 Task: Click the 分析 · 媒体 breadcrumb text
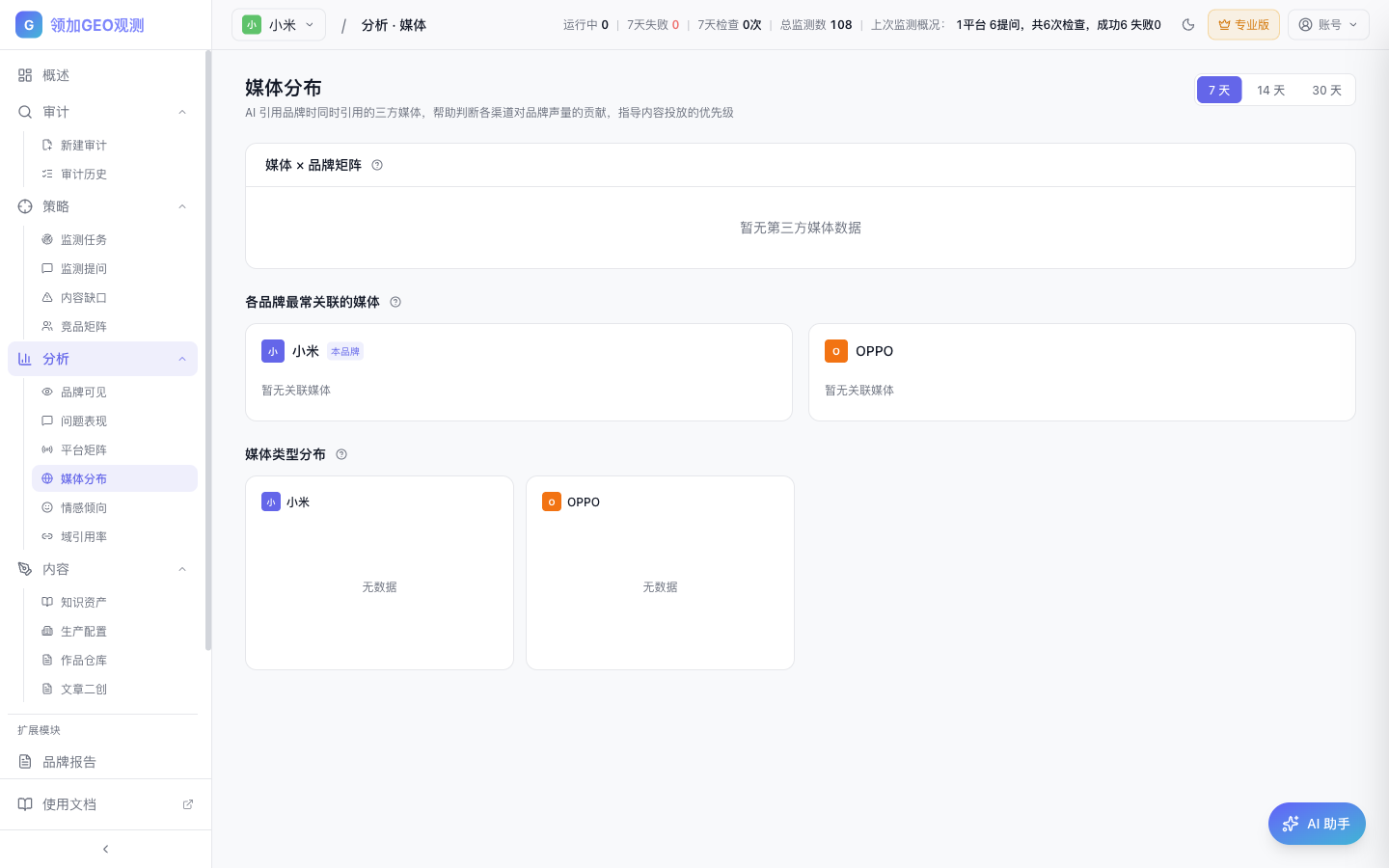tap(394, 25)
